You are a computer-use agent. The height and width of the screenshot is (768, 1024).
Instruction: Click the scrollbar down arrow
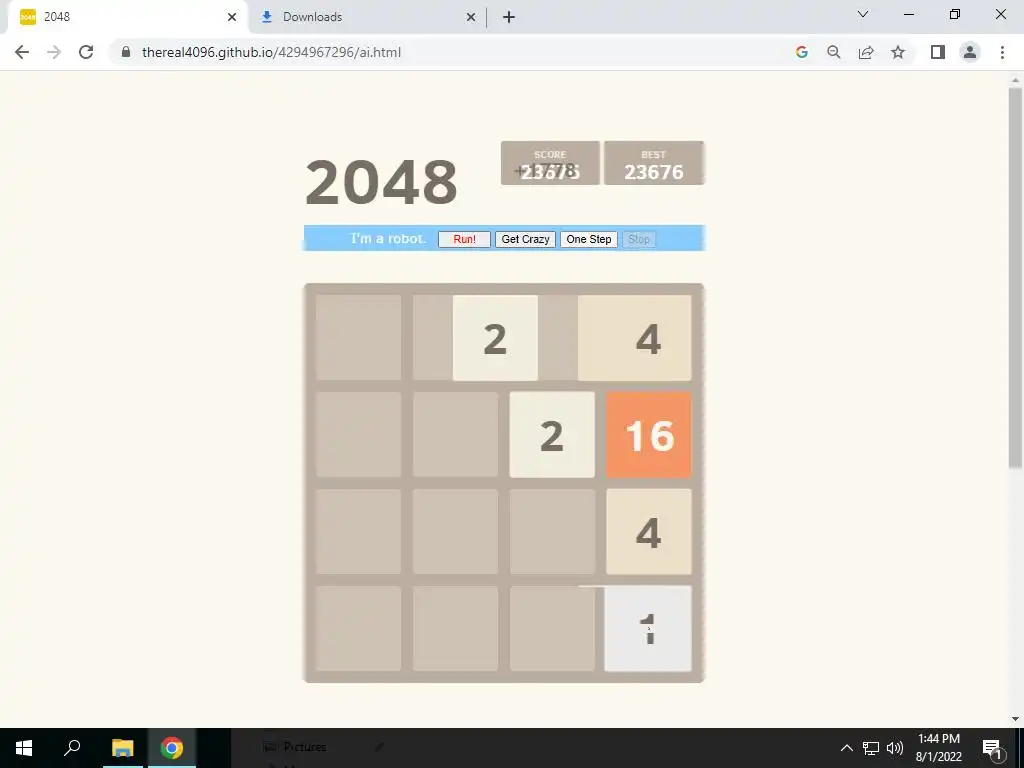1015,719
